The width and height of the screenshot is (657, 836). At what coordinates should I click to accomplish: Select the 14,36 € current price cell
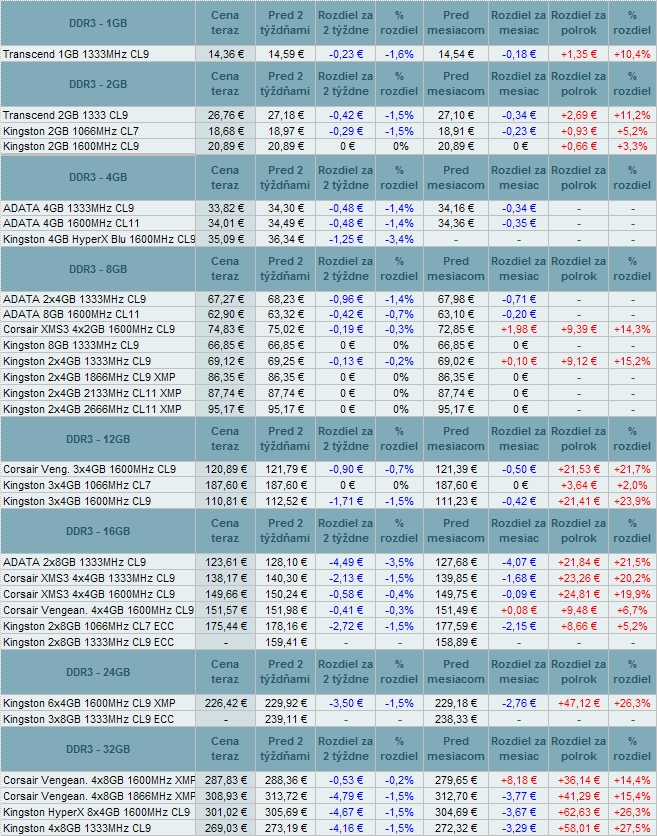[x=225, y=54]
